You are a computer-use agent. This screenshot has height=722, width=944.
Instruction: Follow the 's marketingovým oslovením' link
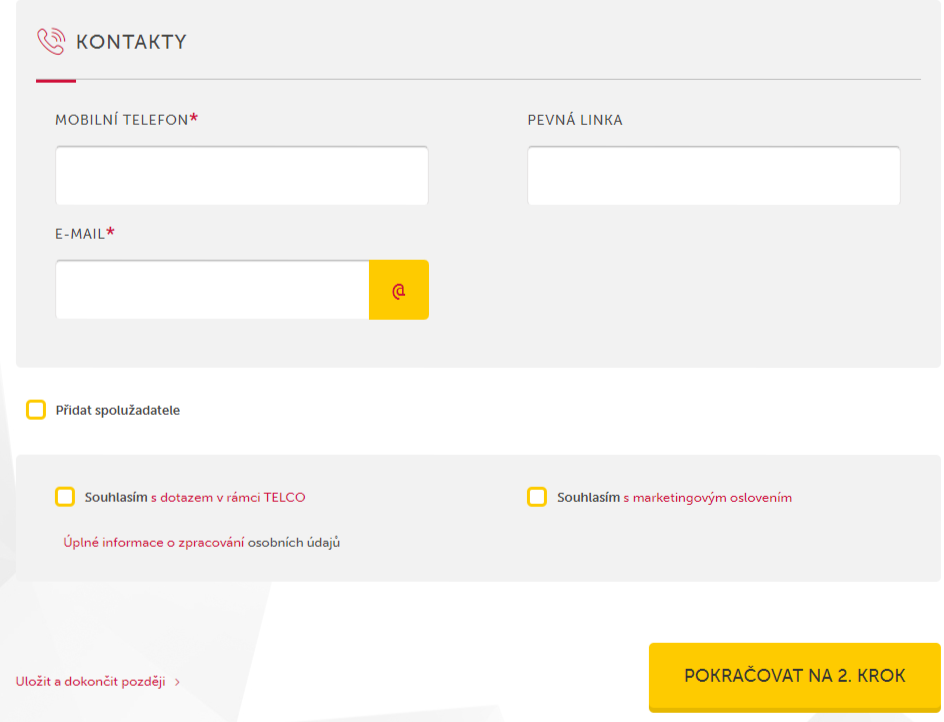[707, 497]
